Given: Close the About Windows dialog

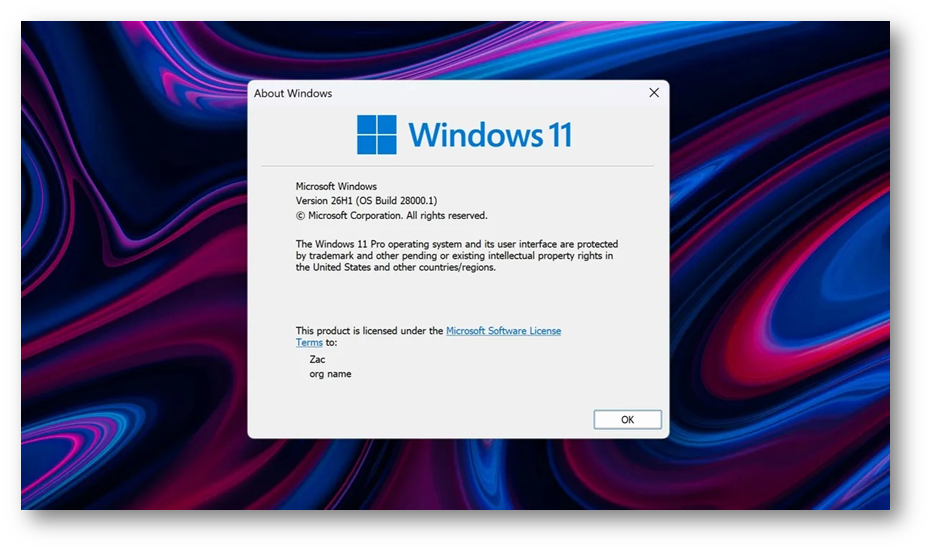Looking at the screenshot, I should (654, 93).
